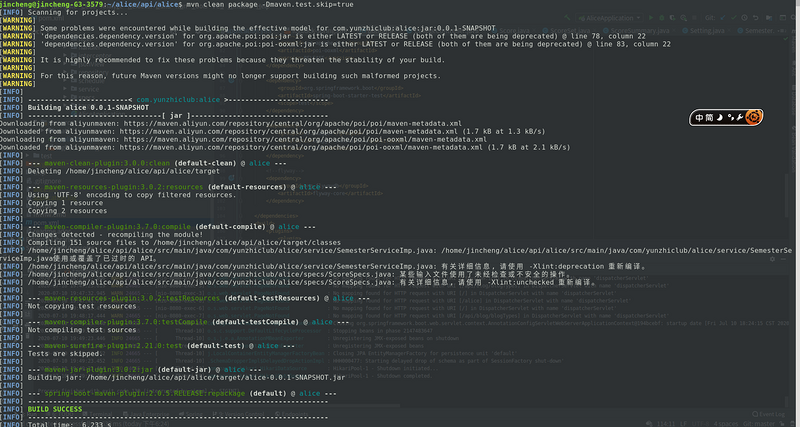Image resolution: width=800 pixels, height=427 pixels.
Task: Click the Build hammer icon in the IDE toolbar
Action: point(567,18)
